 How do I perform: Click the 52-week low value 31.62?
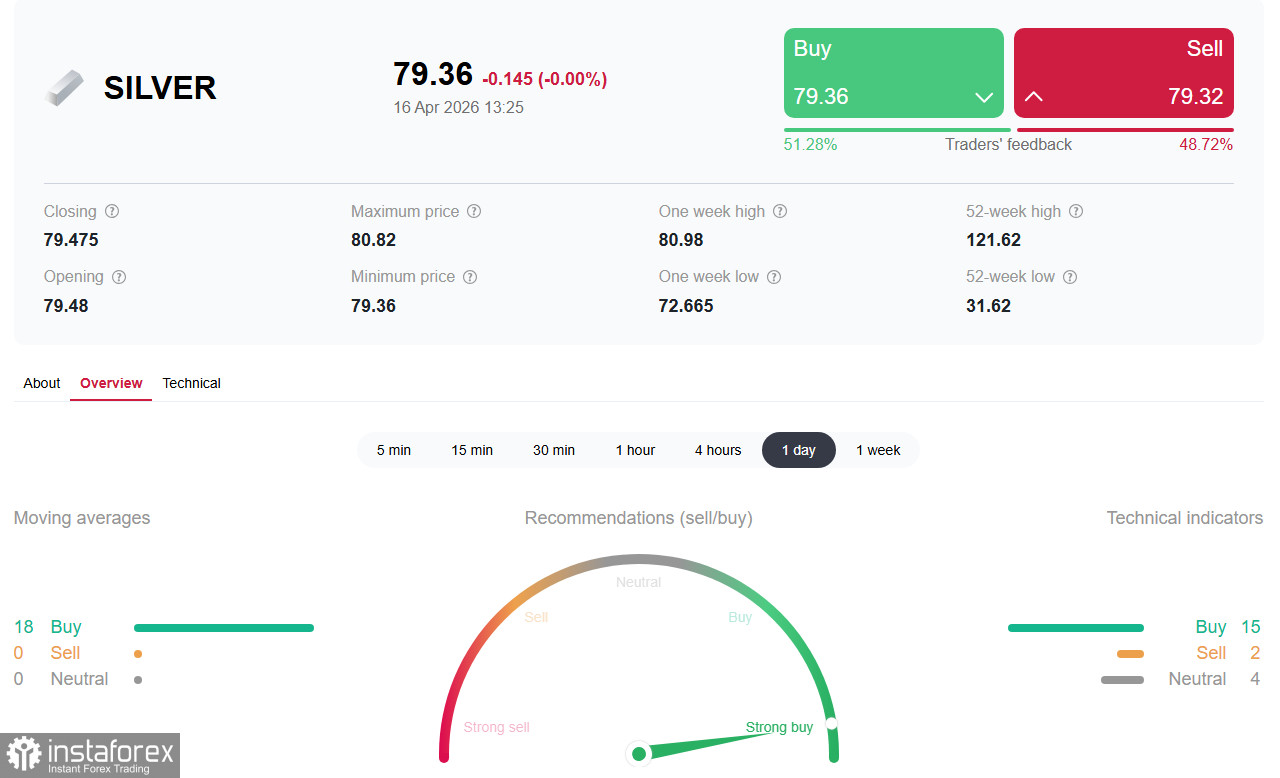(x=988, y=306)
